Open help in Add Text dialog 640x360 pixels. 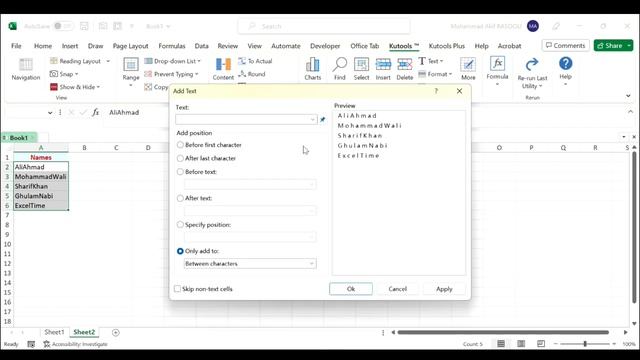436,91
